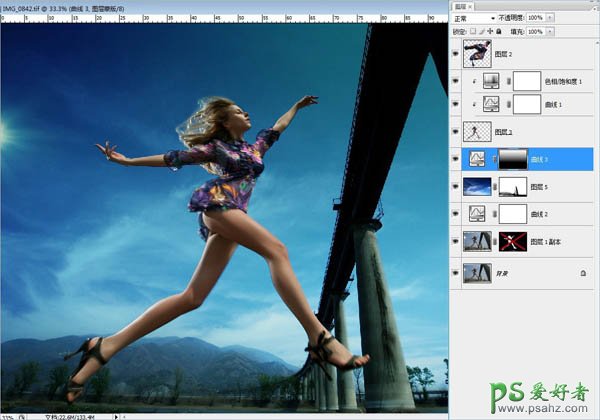The width and height of the screenshot is (600, 420).
Task: Select the 图层 1 副本 layer by name
Action: click(546, 240)
